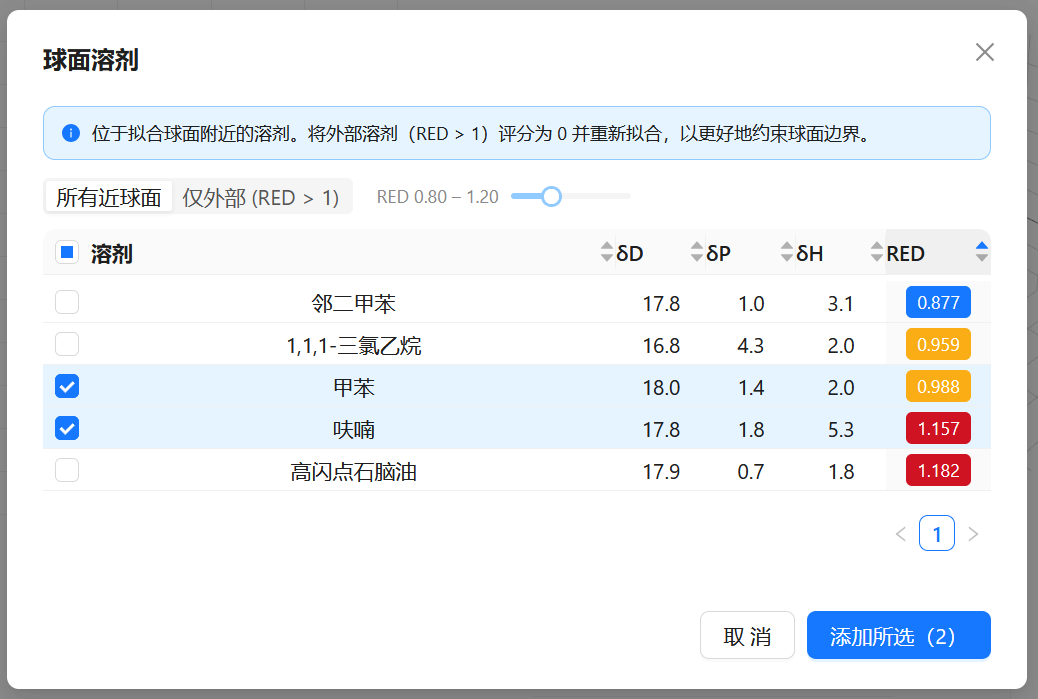The image size is (1038, 699).
Task: Click the RED range slider handle
Action: coord(551,196)
